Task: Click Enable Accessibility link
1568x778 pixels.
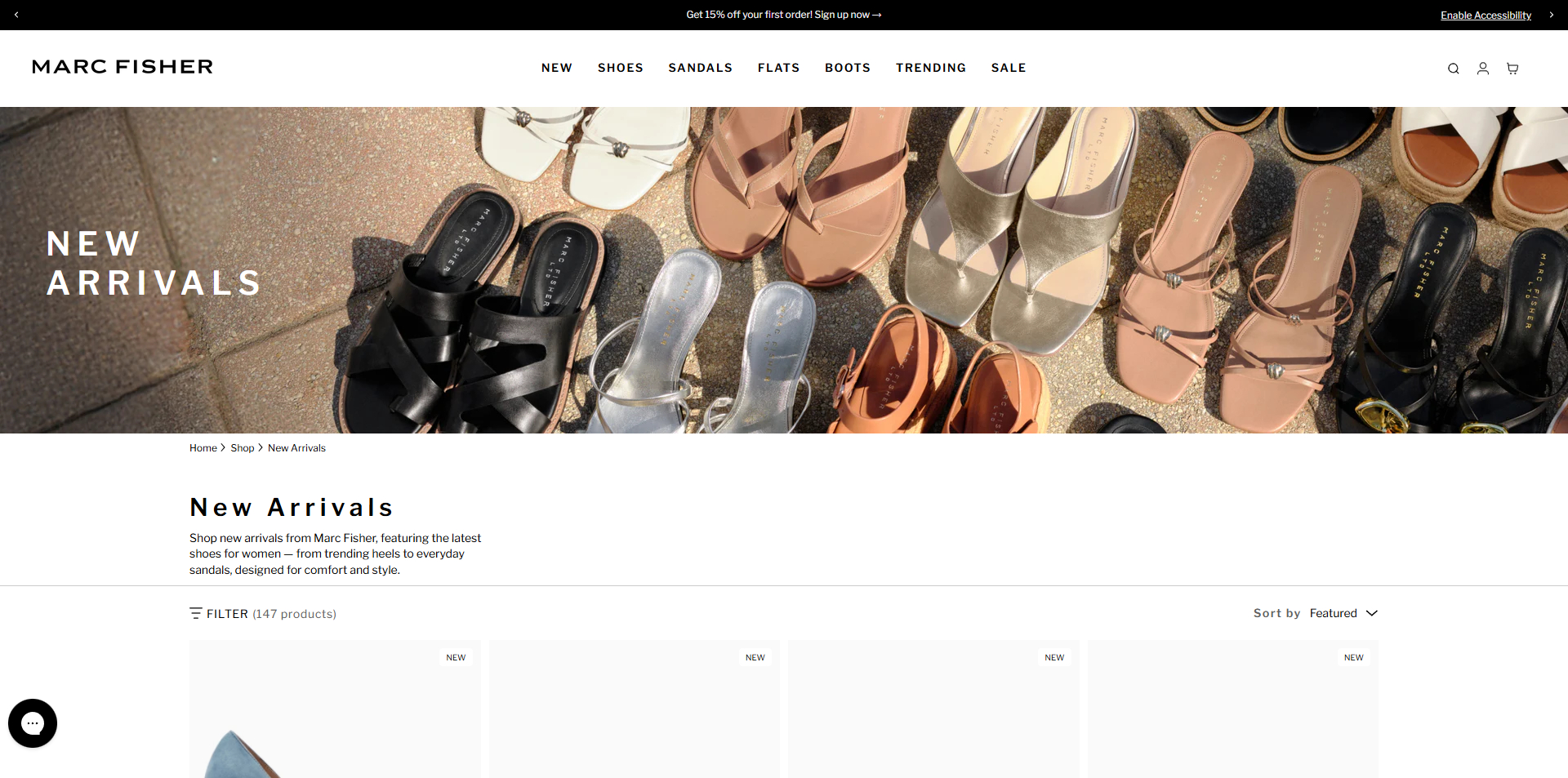Action: [x=1485, y=16]
